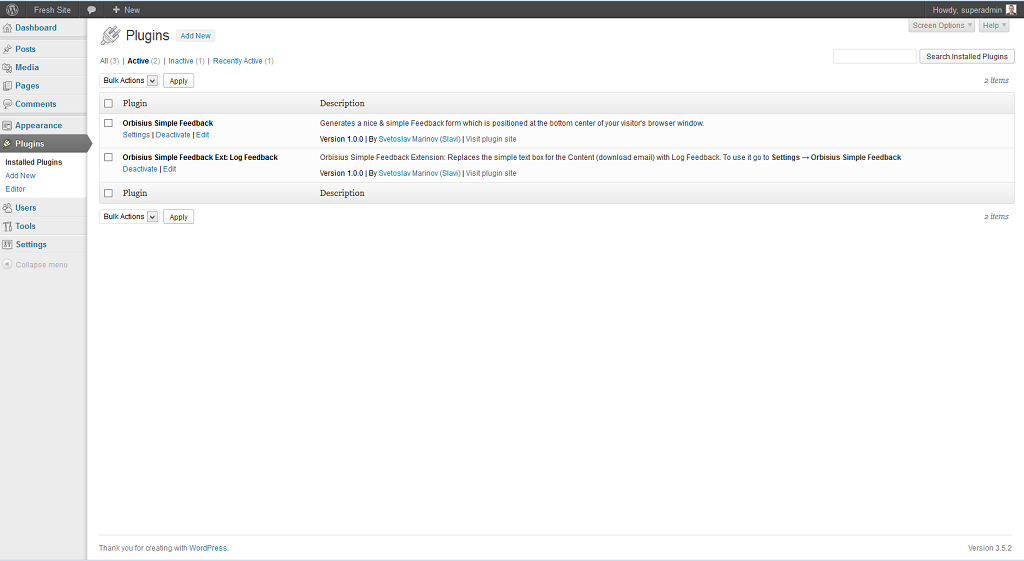Go to Dashboard menu item
Image resolution: width=1024 pixels, height=561 pixels.
(36, 28)
